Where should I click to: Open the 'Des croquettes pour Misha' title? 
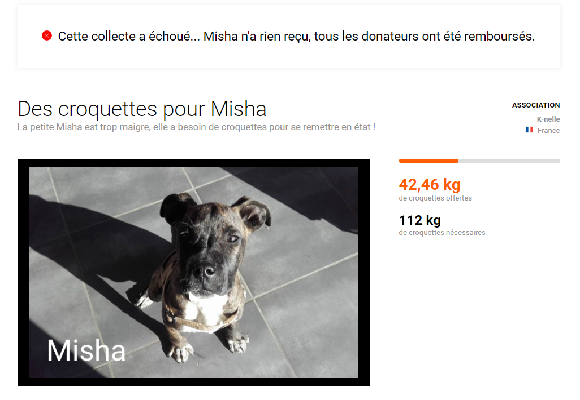pos(142,109)
